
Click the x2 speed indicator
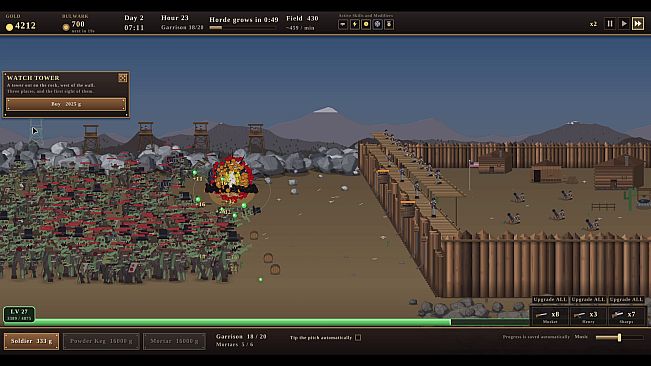pyautogui.click(x=593, y=24)
